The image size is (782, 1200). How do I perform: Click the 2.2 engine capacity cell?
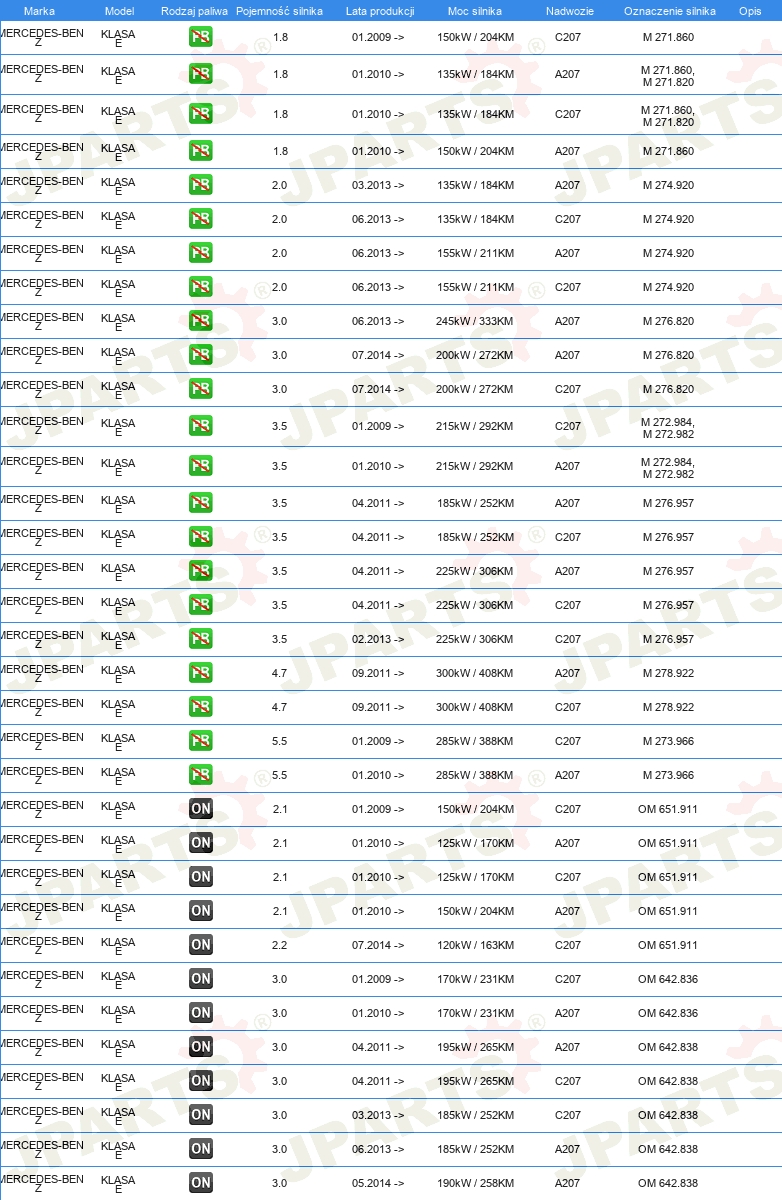[x=280, y=945]
